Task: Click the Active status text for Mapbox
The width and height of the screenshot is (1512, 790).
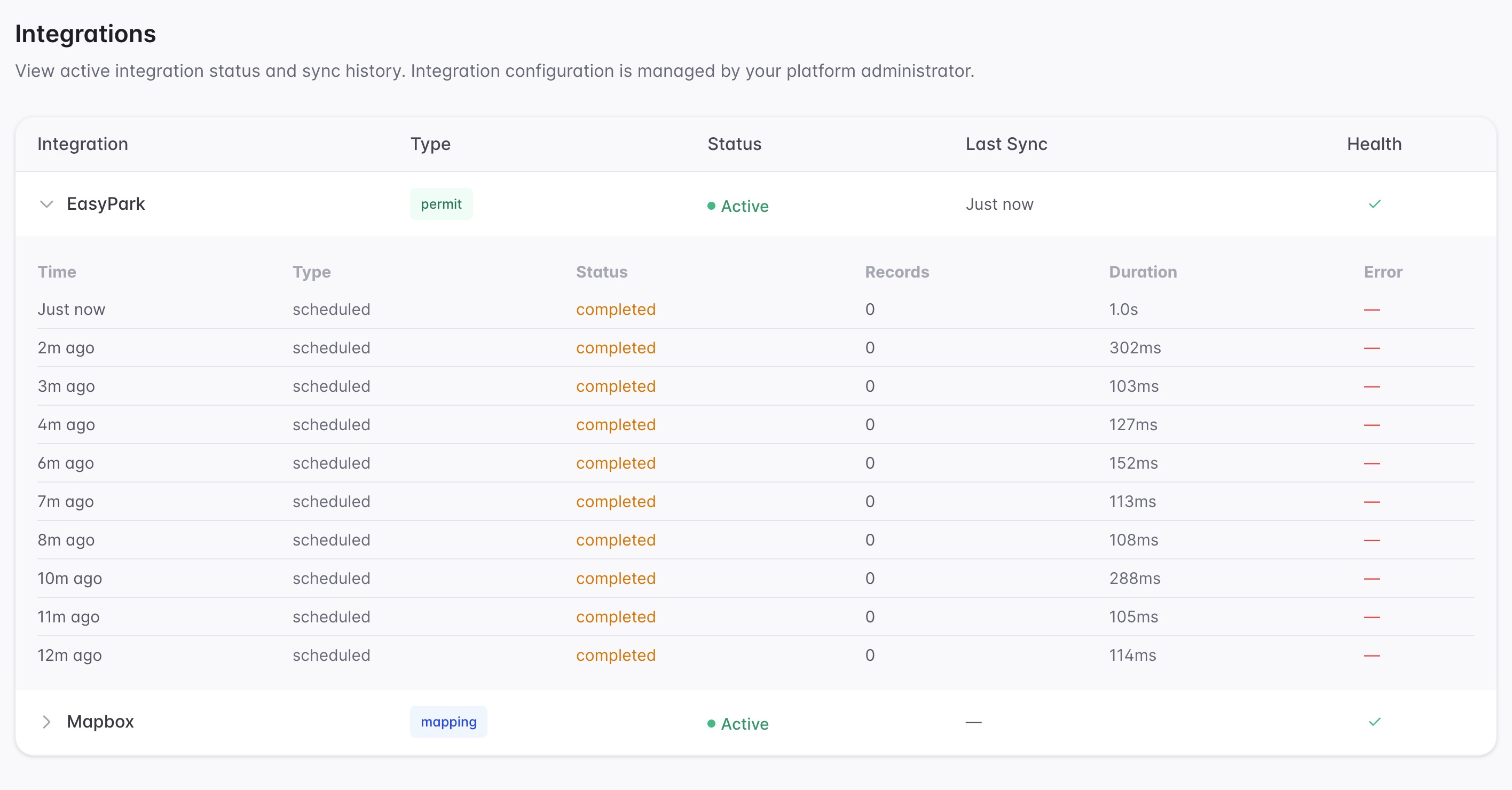Action: click(x=745, y=724)
